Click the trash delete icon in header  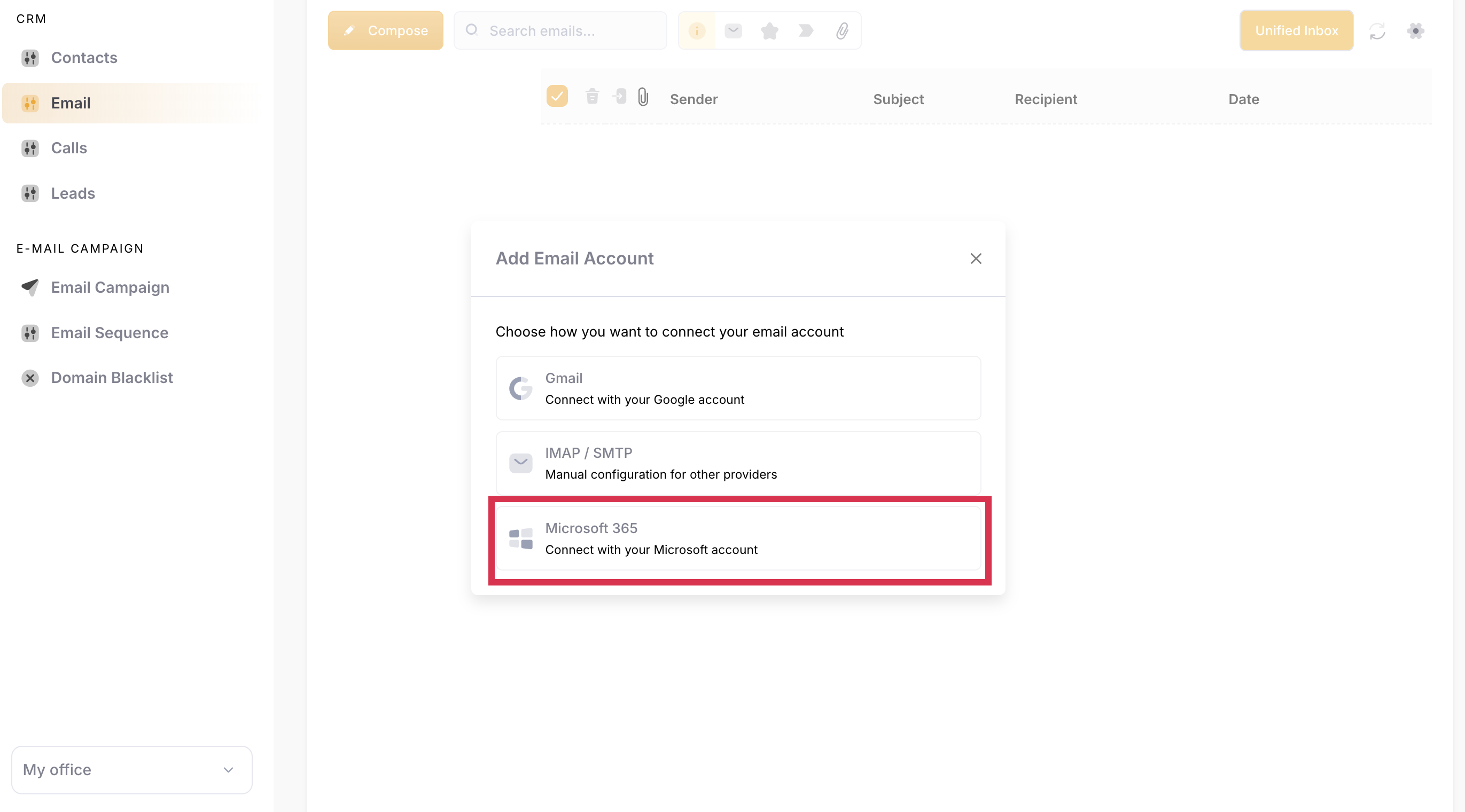point(592,97)
